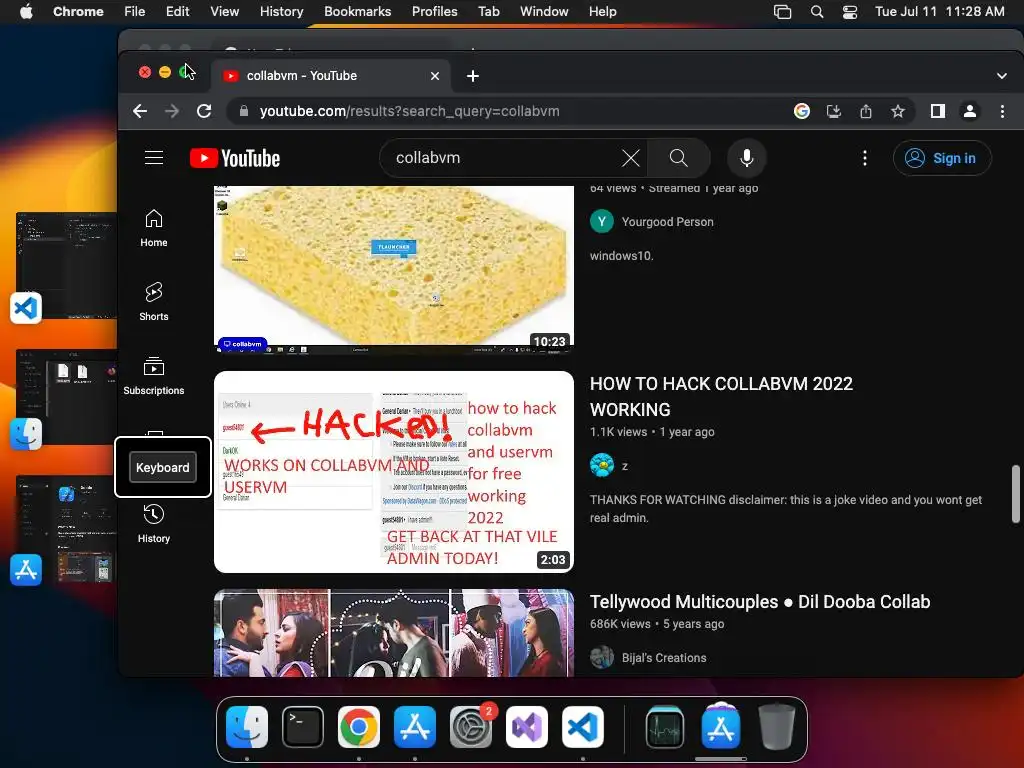Switch to VS Code Stage Manager window
This screenshot has width=1024, height=768.
[x=65, y=265]
